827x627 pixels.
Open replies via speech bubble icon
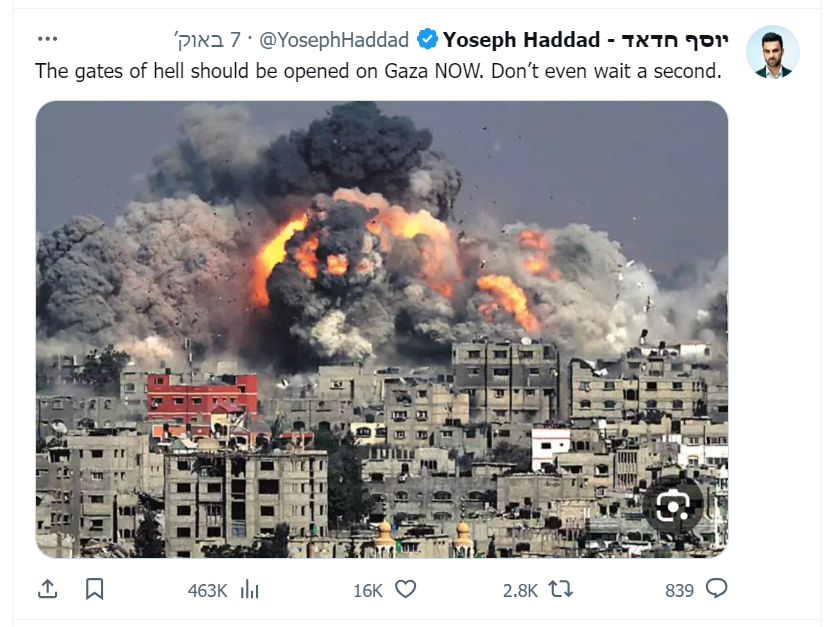tap(716, 589)
